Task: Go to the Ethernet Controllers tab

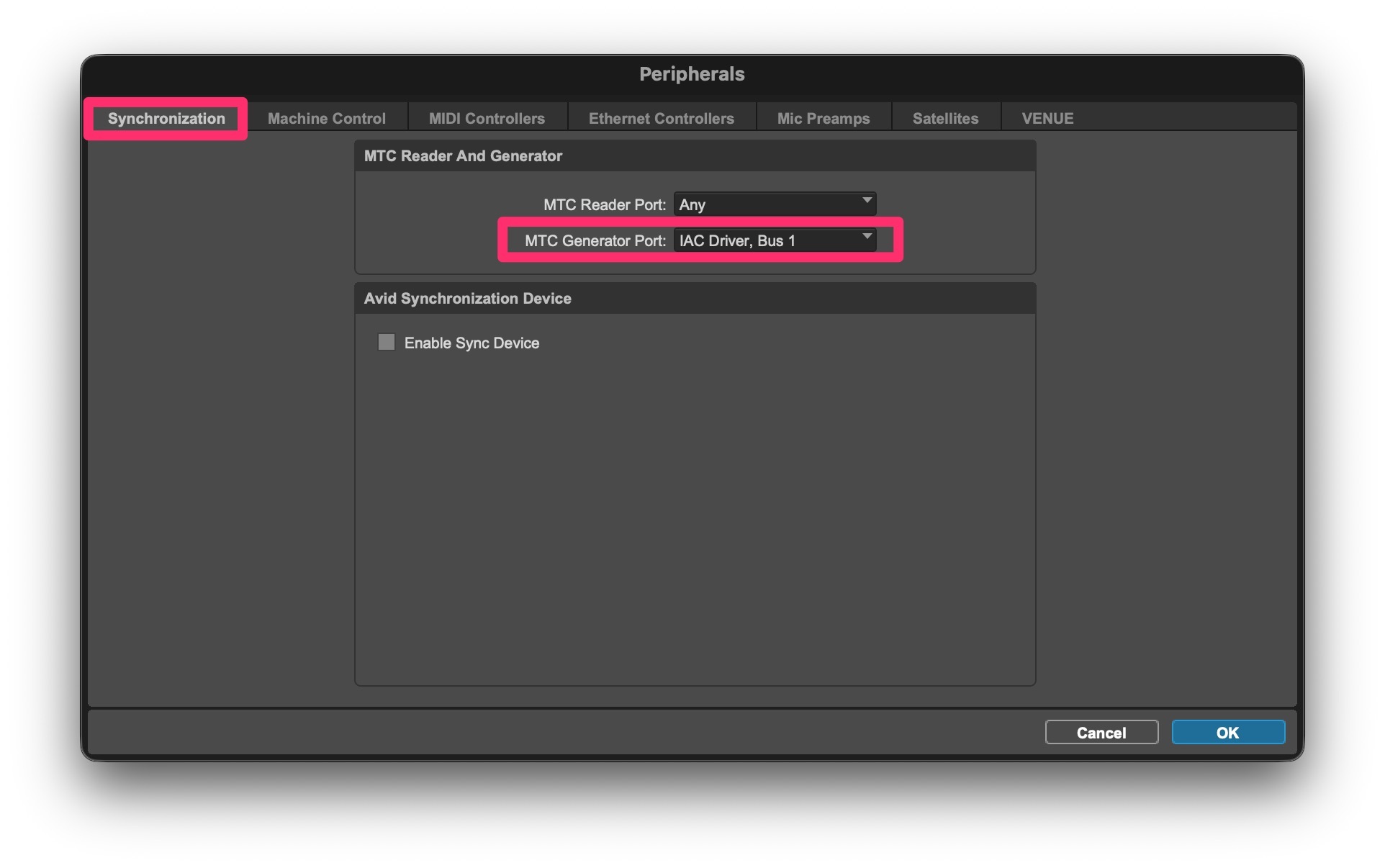Action: pos(661,119)
